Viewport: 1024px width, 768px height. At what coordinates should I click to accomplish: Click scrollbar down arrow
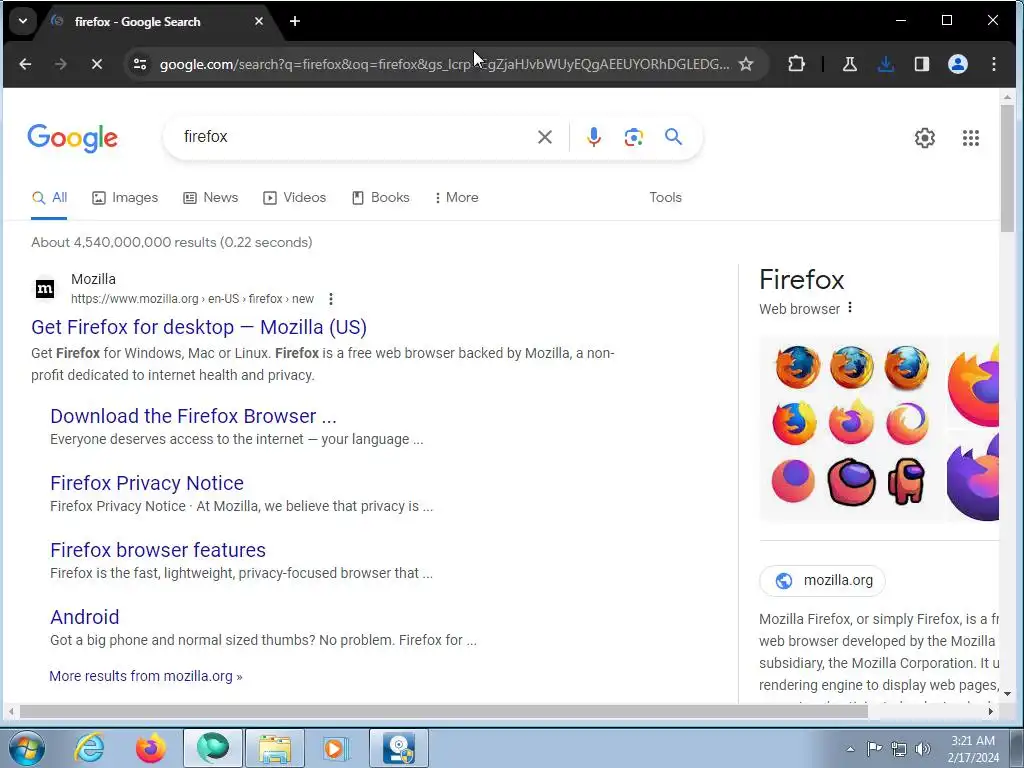1007,694
